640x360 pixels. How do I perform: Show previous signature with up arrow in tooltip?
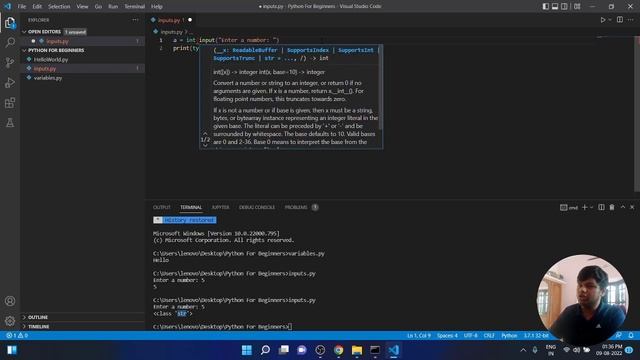click(x=205, y=133)
